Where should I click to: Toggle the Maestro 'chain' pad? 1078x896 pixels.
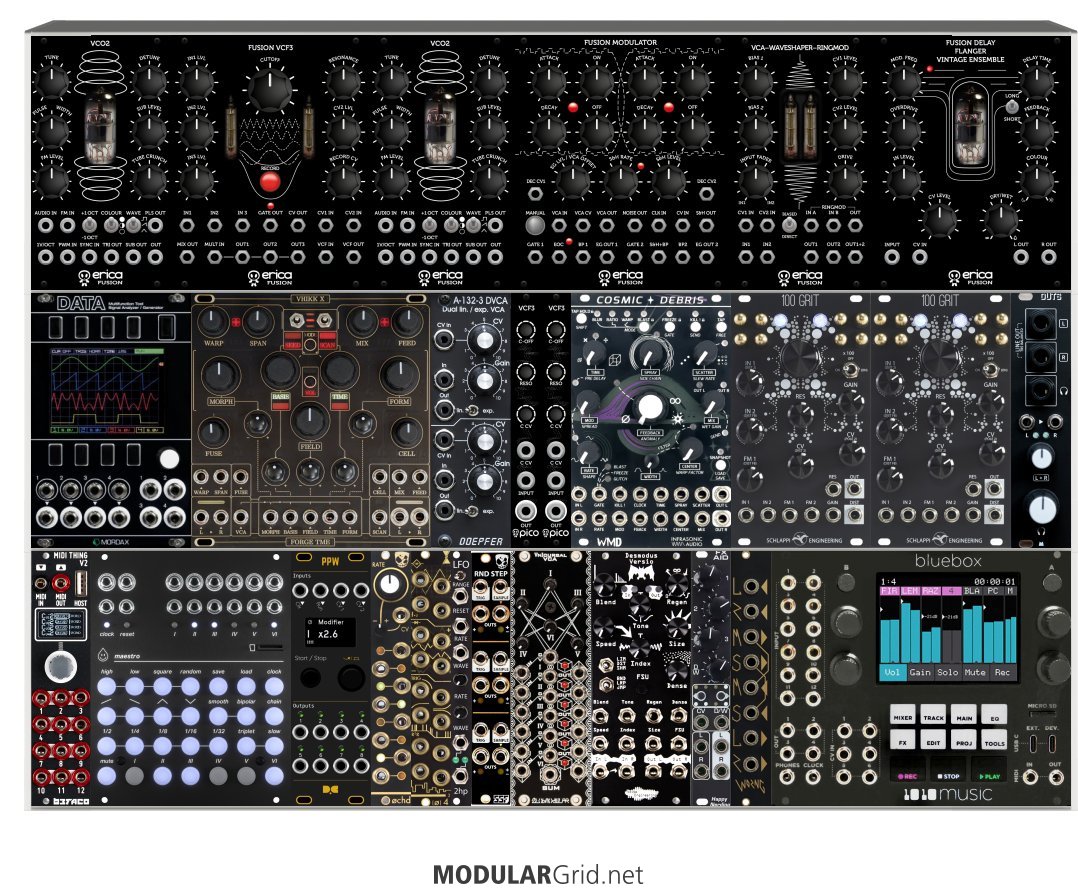coord(274,716)
